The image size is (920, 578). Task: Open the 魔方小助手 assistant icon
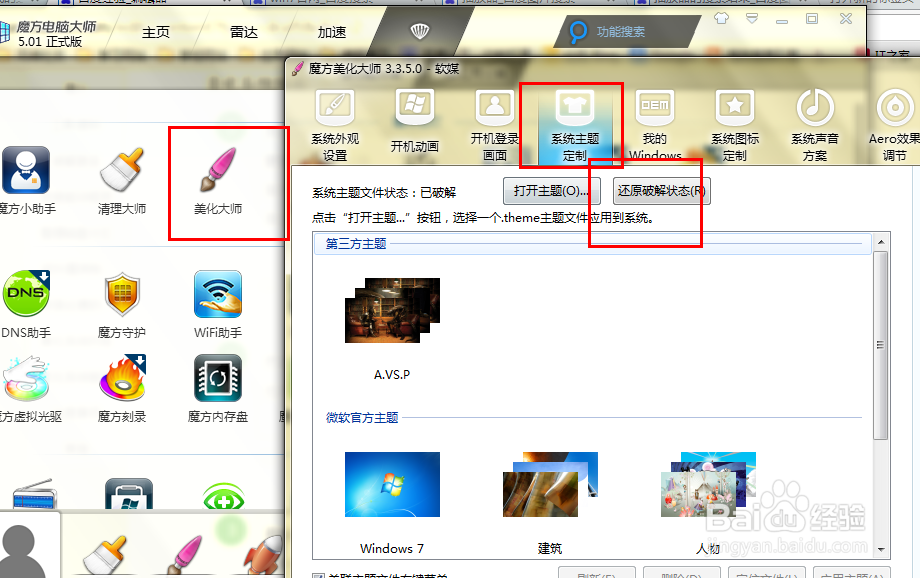pyautogui.click(x=25, y=171)
